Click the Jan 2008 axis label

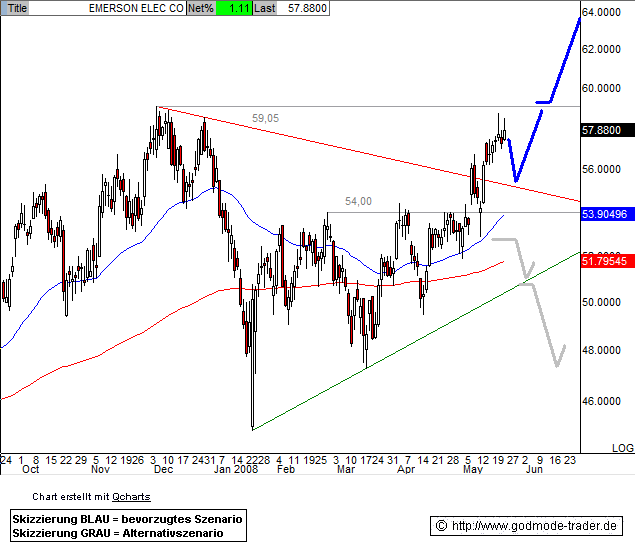(236, 469)
